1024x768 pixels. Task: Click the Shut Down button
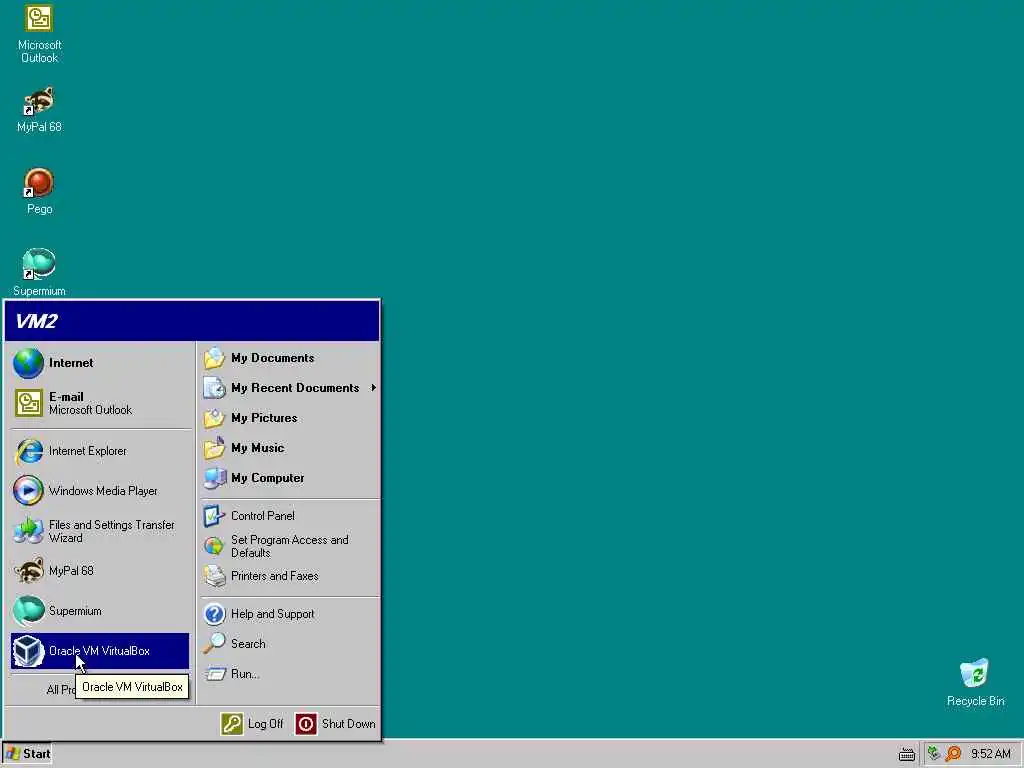(x=336, y=724)
